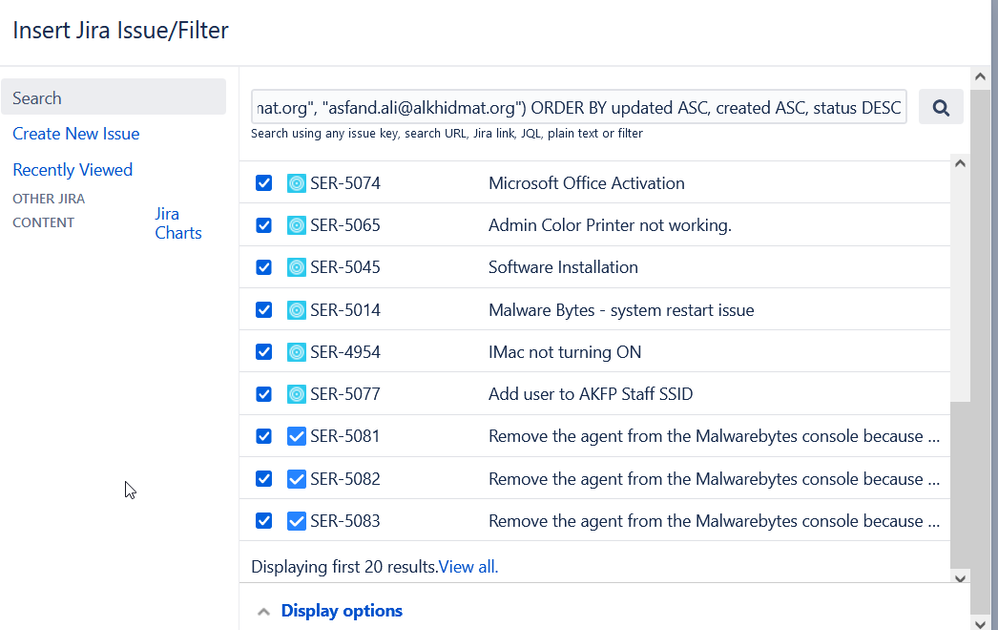The height and width of the screenshot is (630, 998).
Task: Click the task type icon for SER-5083
Action: pyautogui.click(x=296, y=521)
